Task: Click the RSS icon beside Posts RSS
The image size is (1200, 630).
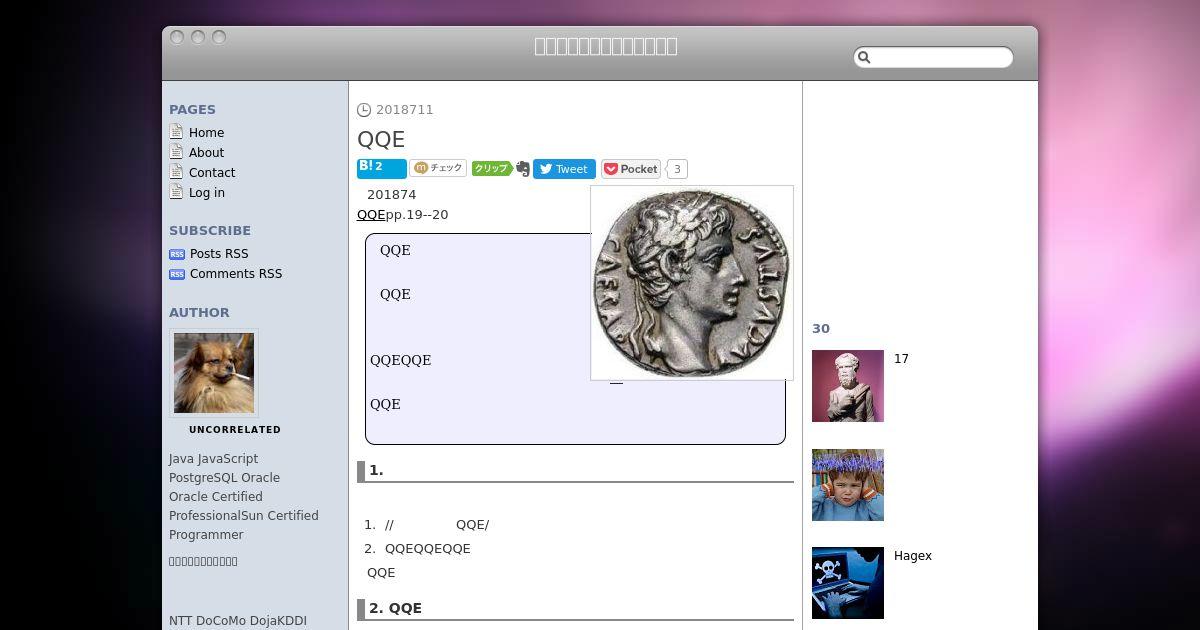Action: [177, 254]
